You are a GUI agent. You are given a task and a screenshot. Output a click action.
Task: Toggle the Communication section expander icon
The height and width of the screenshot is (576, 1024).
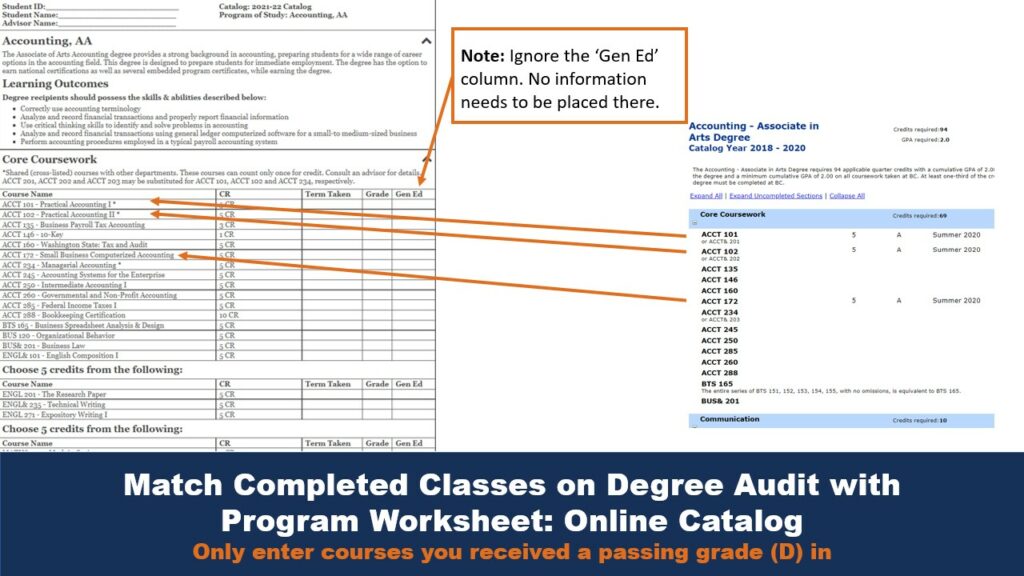694,426
